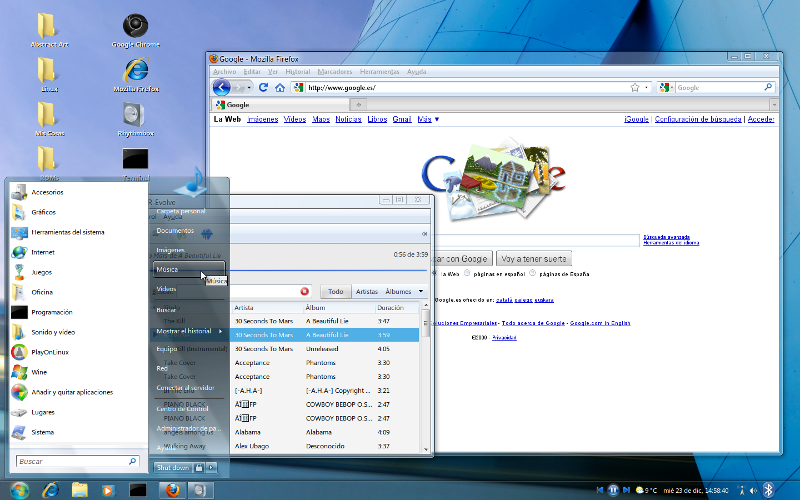This screenshot has height=500, width=800.
Task: Click Artistas filter in Rhythmbox
Action: [x=366, y=291]
